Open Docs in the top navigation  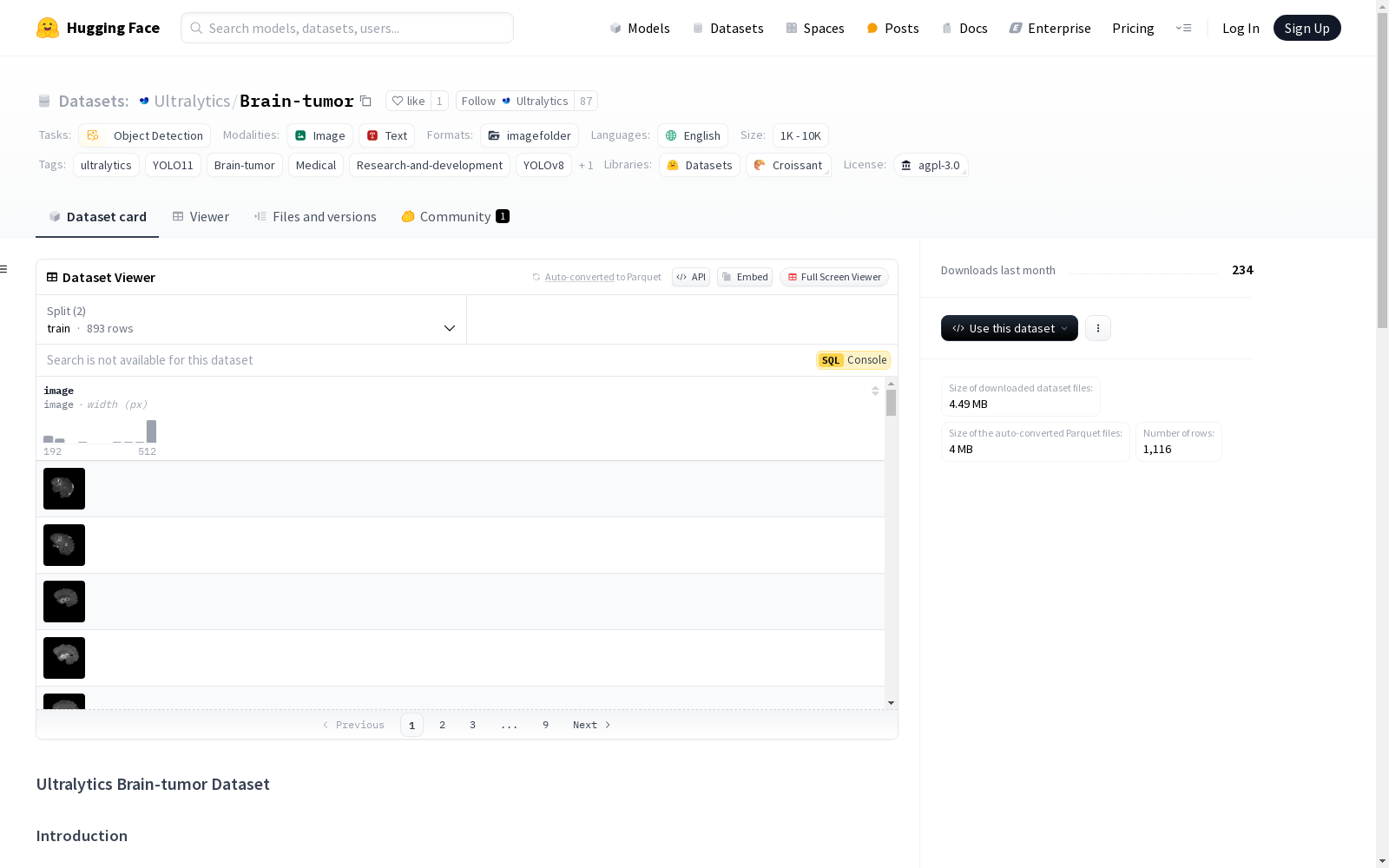pyautogui.click(x=964, y=28)
